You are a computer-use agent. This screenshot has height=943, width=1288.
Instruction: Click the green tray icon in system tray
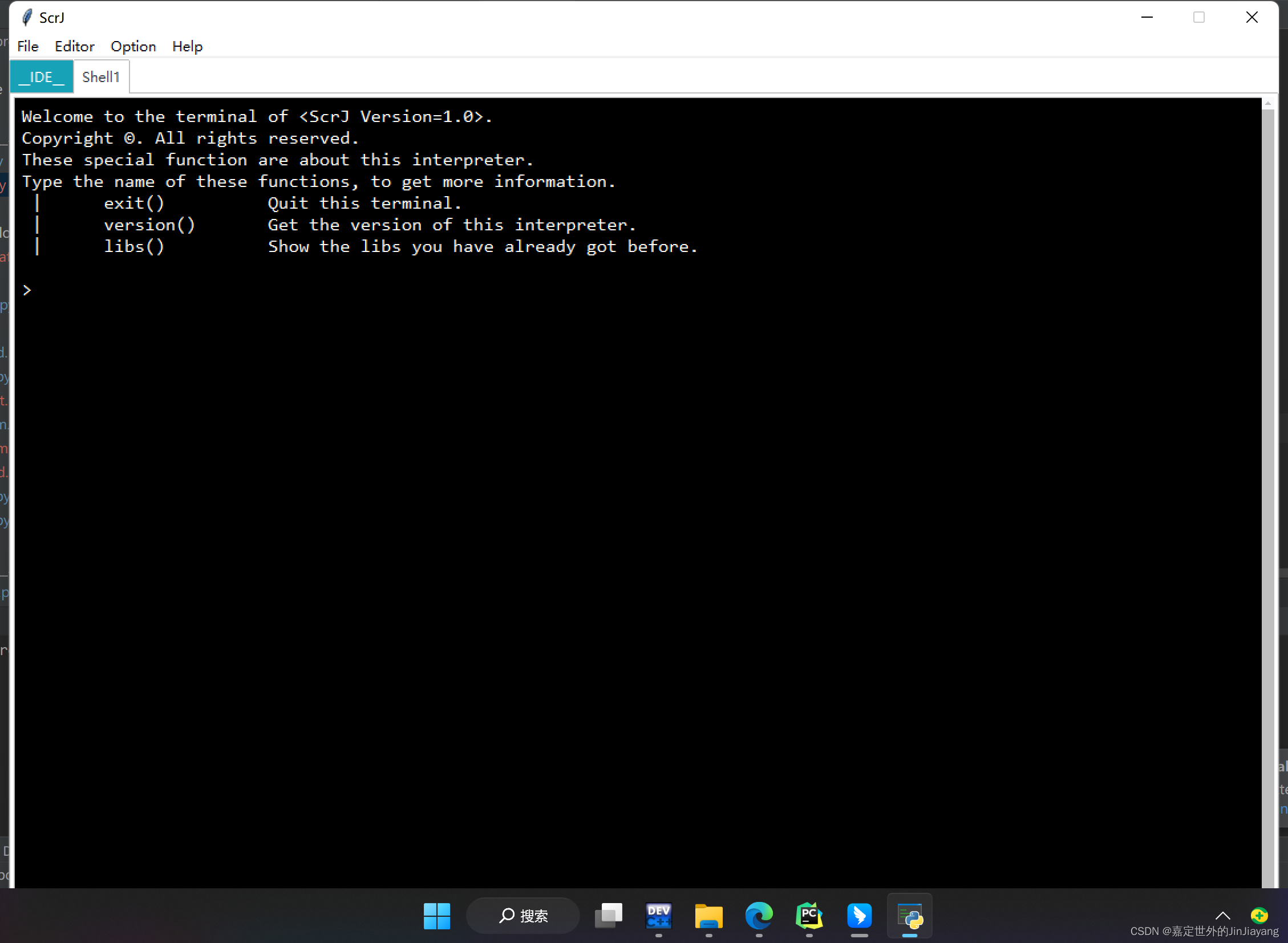click(1259, 916)
